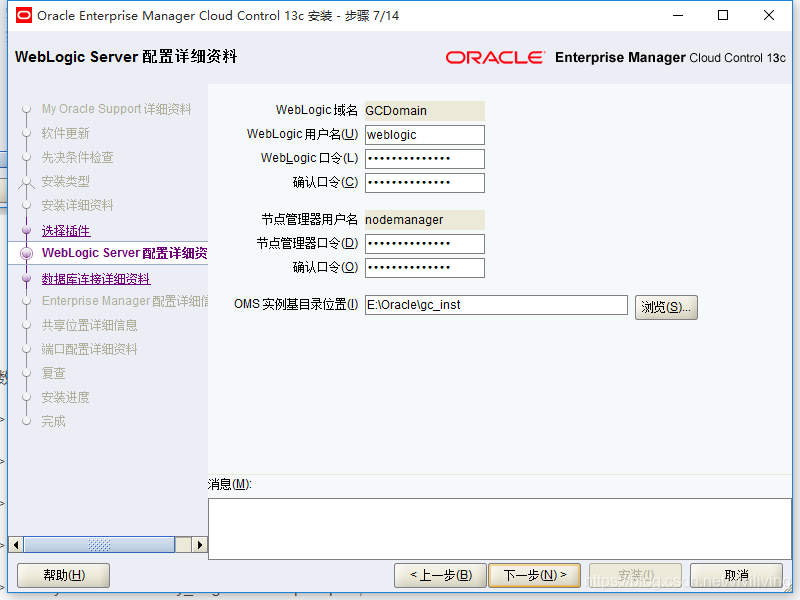Focus 确认口令(C) confirm password field
800x600 pixels.
(424, 183)
